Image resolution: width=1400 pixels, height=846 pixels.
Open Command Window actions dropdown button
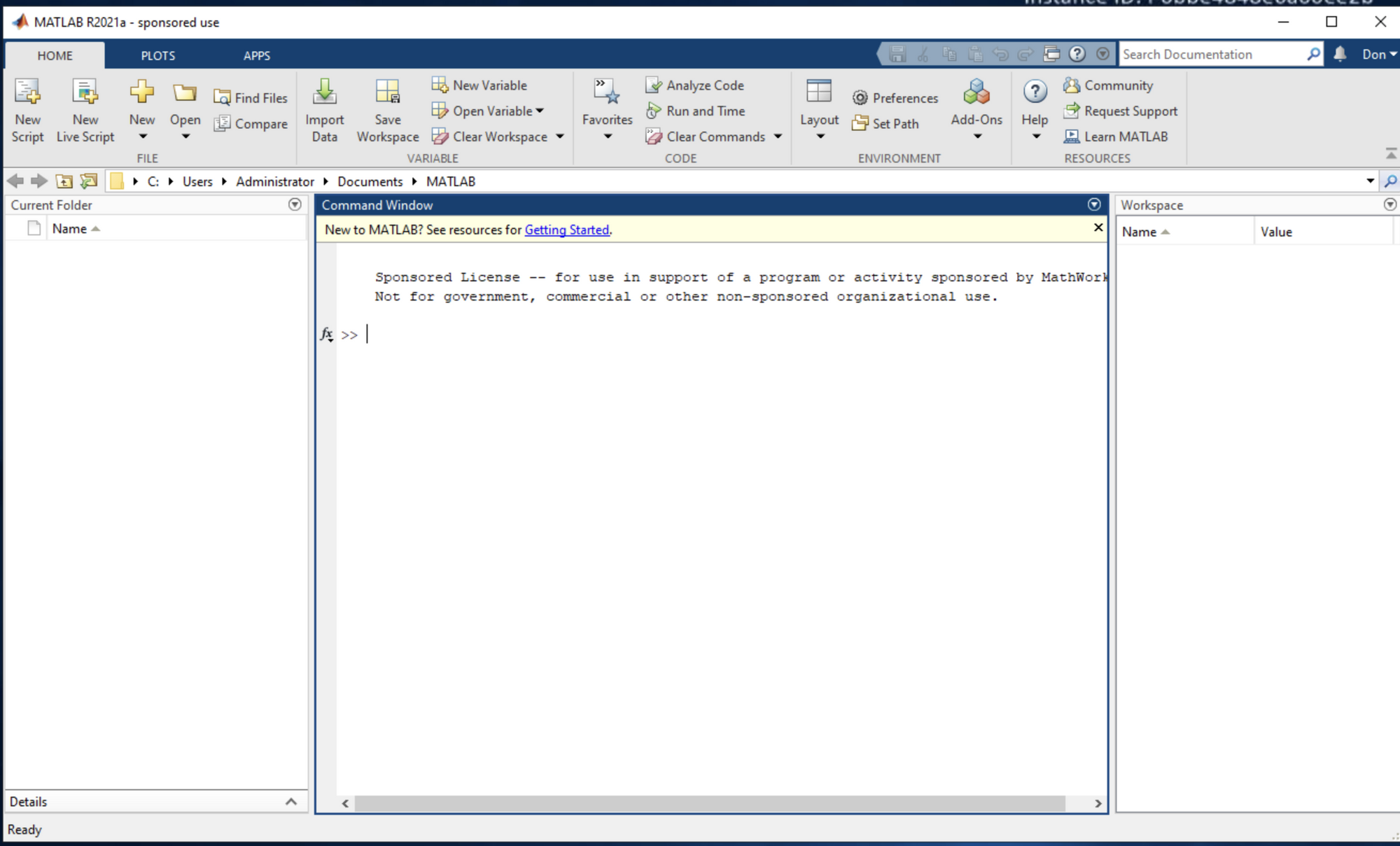pos(1094,204)
